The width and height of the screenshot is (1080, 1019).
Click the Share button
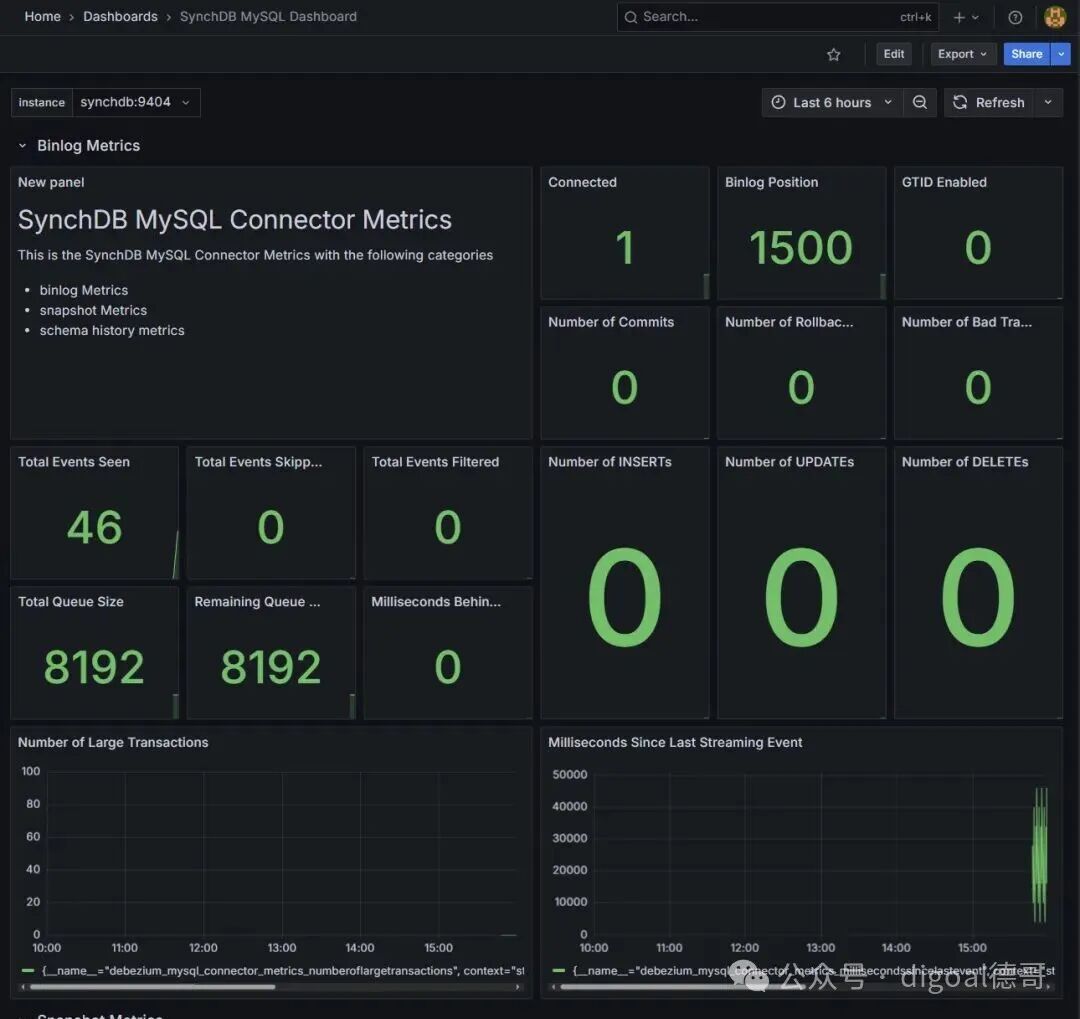coord(1026,54)
